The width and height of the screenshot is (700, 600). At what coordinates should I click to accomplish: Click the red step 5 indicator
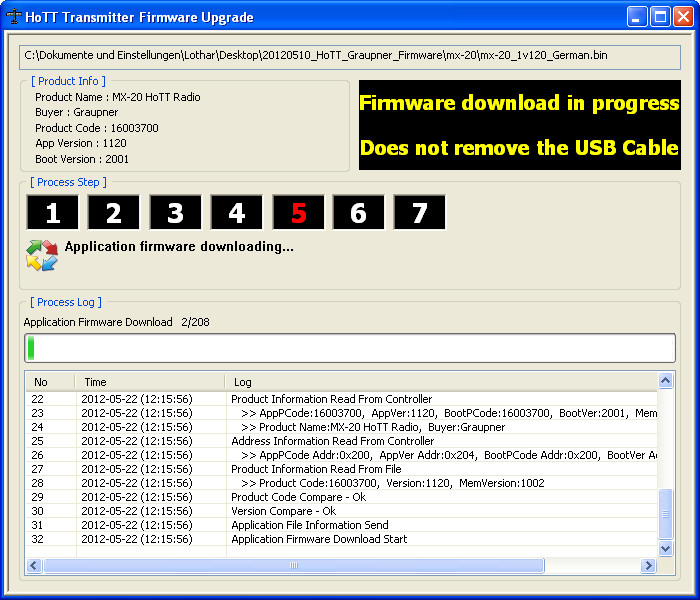point(298,213)
